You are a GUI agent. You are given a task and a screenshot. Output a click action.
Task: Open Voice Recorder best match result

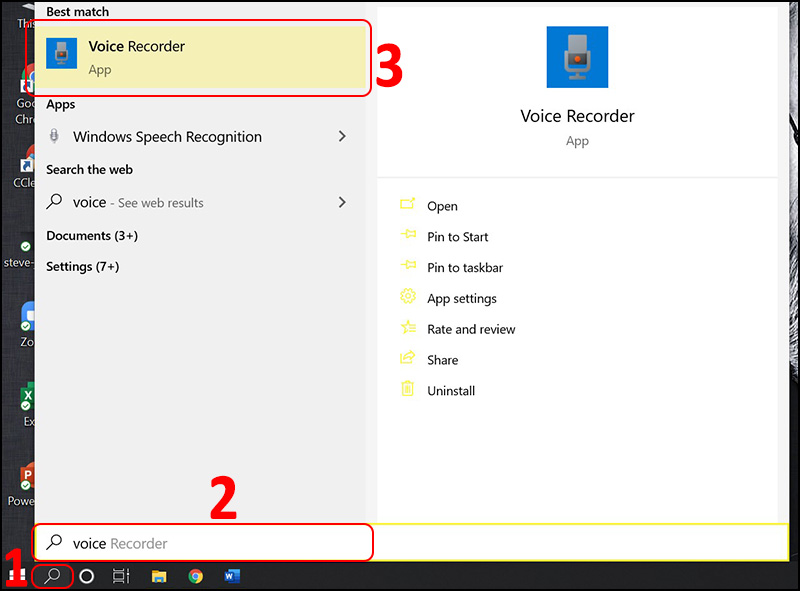201,57
